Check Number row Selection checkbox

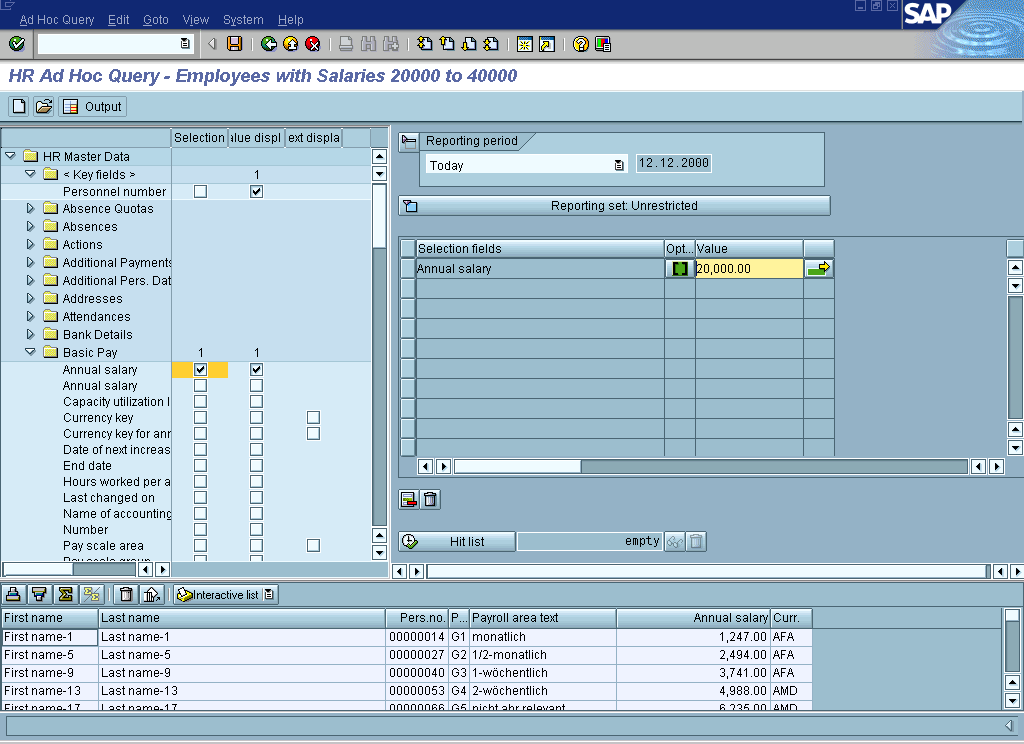(x=200, y=530)
